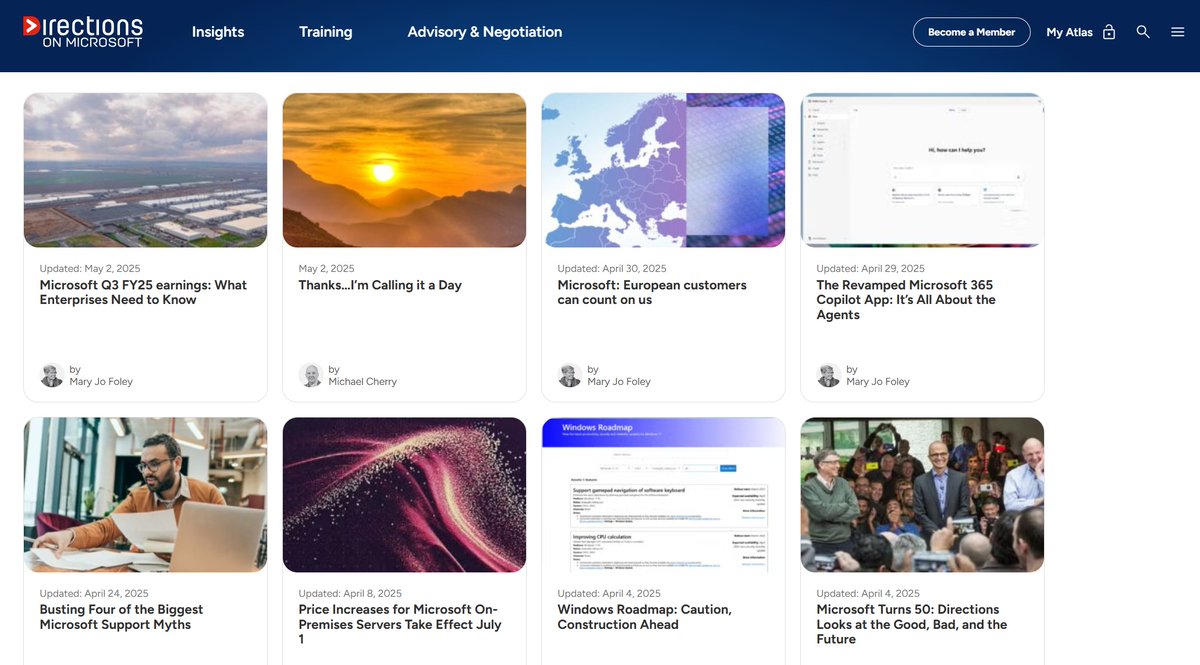Open Windows Roadmap: Caution, Construction Ahead article
The height and width of the screenshot is (665, 1200).
(644, 617)
